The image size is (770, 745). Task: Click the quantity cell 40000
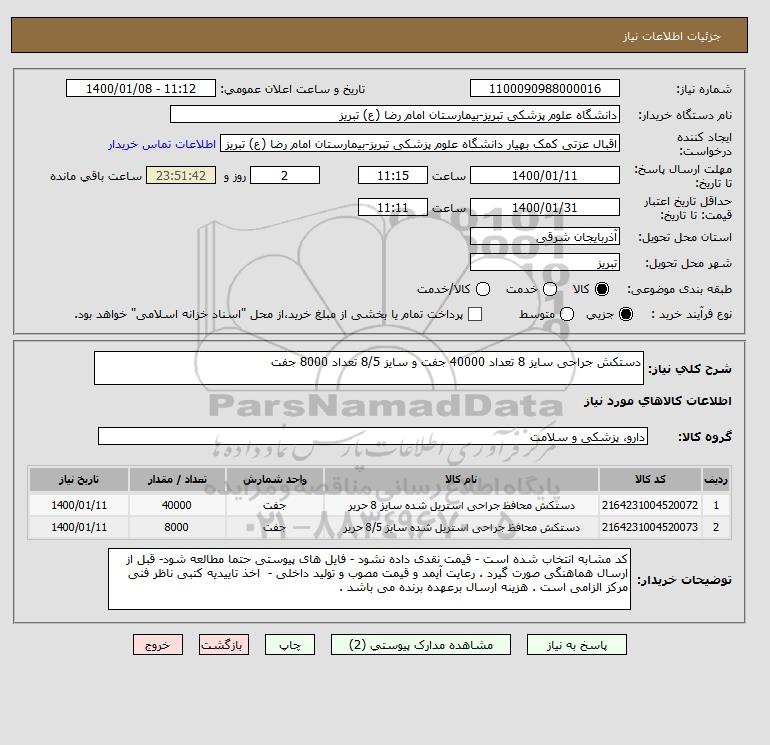177,505
